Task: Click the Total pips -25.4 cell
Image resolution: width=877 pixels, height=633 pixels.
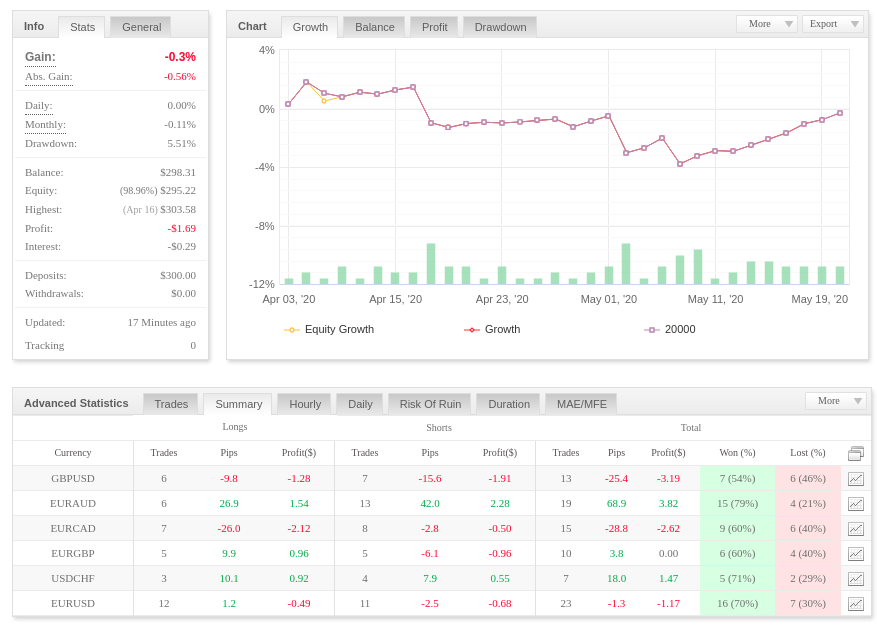Action: click(616, 479)
